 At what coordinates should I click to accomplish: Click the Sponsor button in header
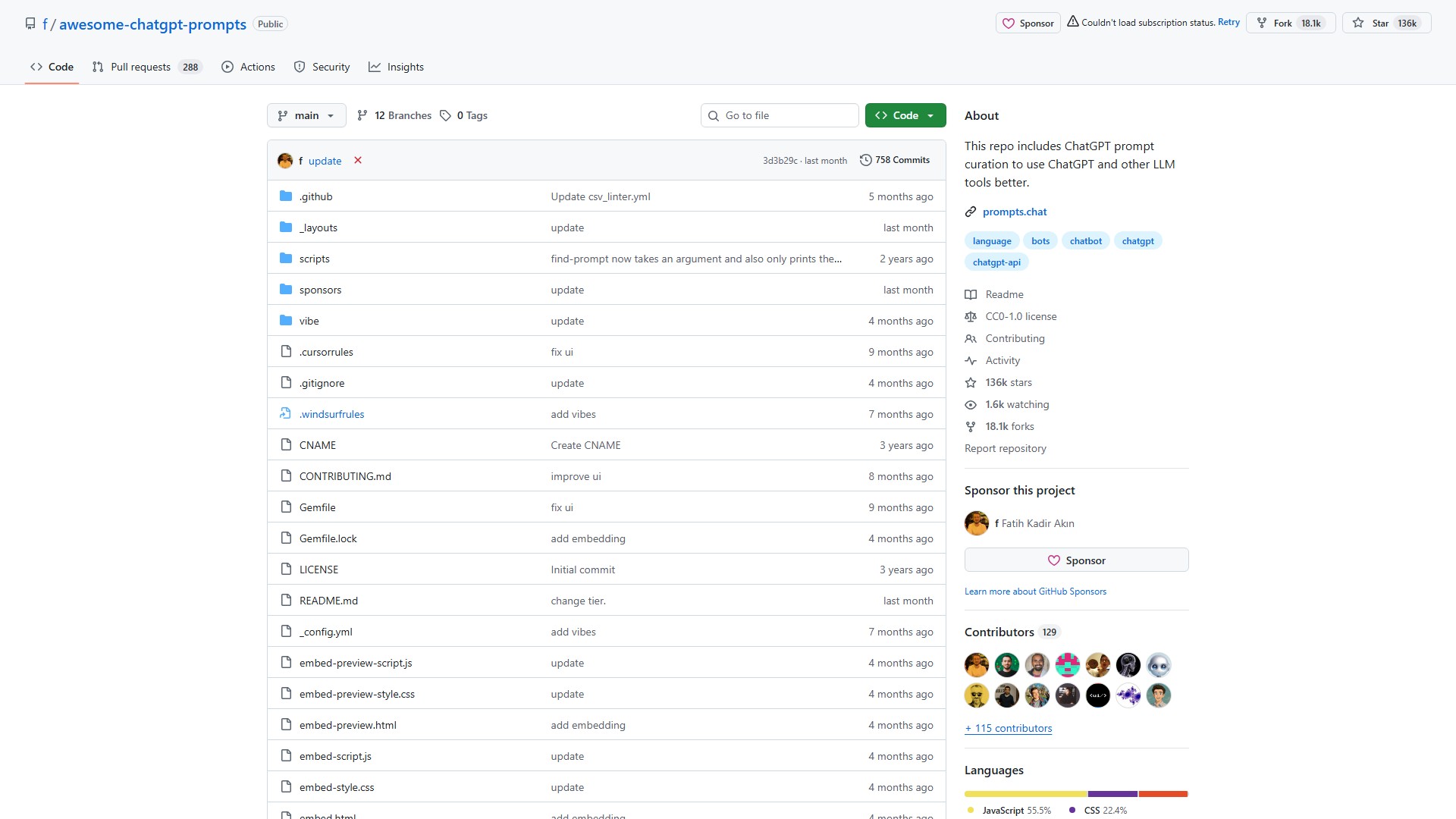click(1028, 23)
